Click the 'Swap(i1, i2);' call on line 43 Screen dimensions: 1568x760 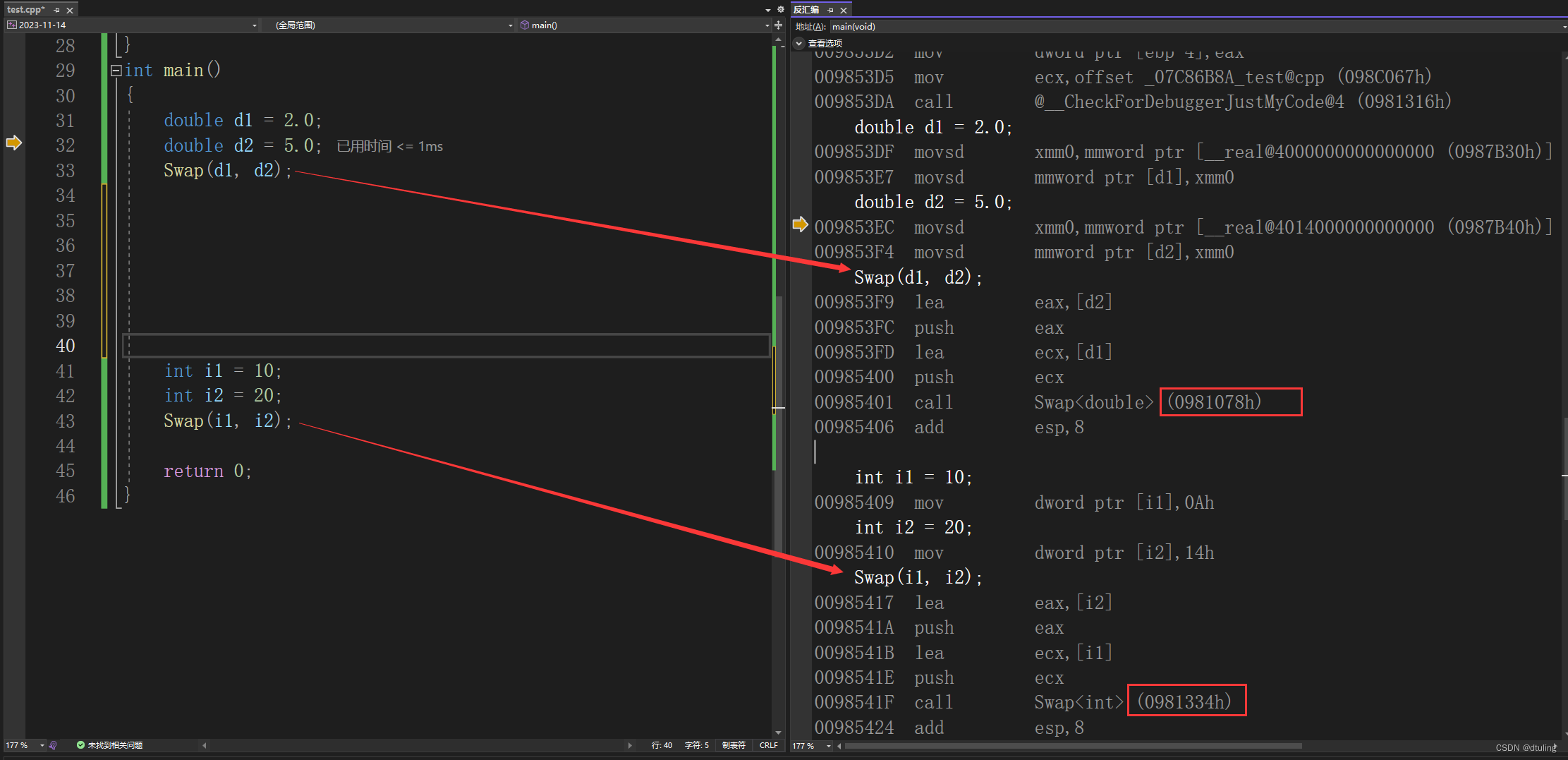[x=227, y=421]
